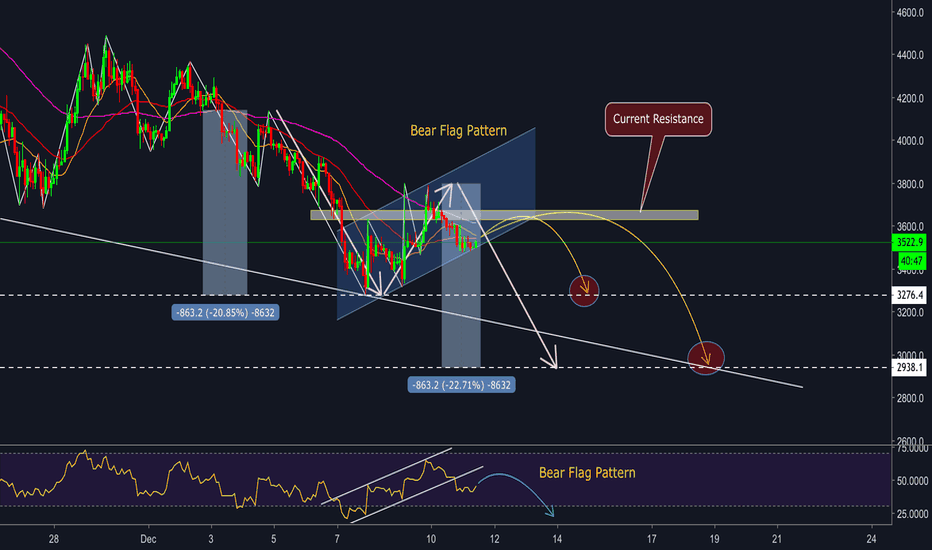This screenshot has width=932, height=550.
Task: Click the 2938.1 price level label
Action: [909, 367]
